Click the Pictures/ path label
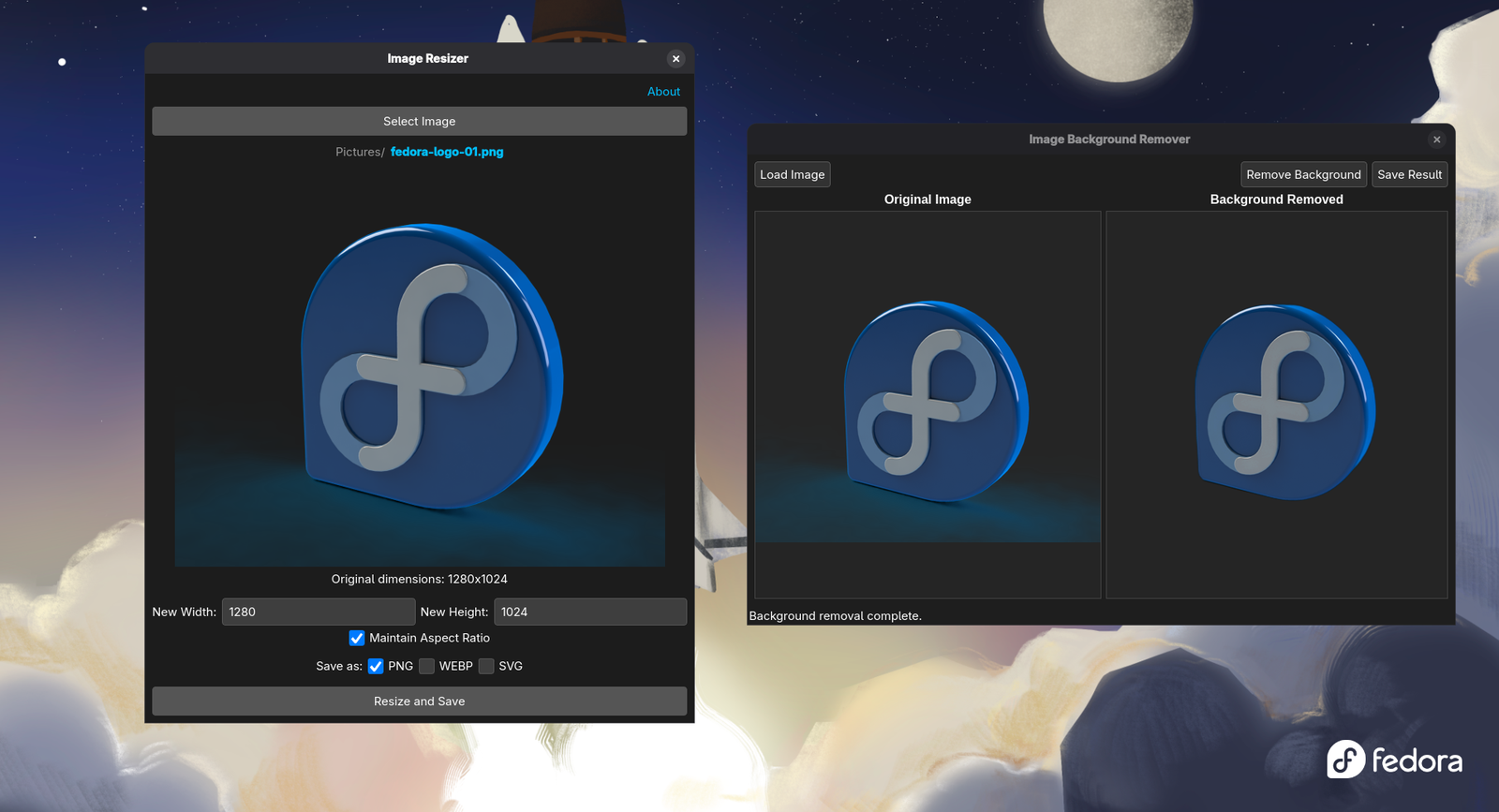The image size is (1499, 812). tap(360, 152)
